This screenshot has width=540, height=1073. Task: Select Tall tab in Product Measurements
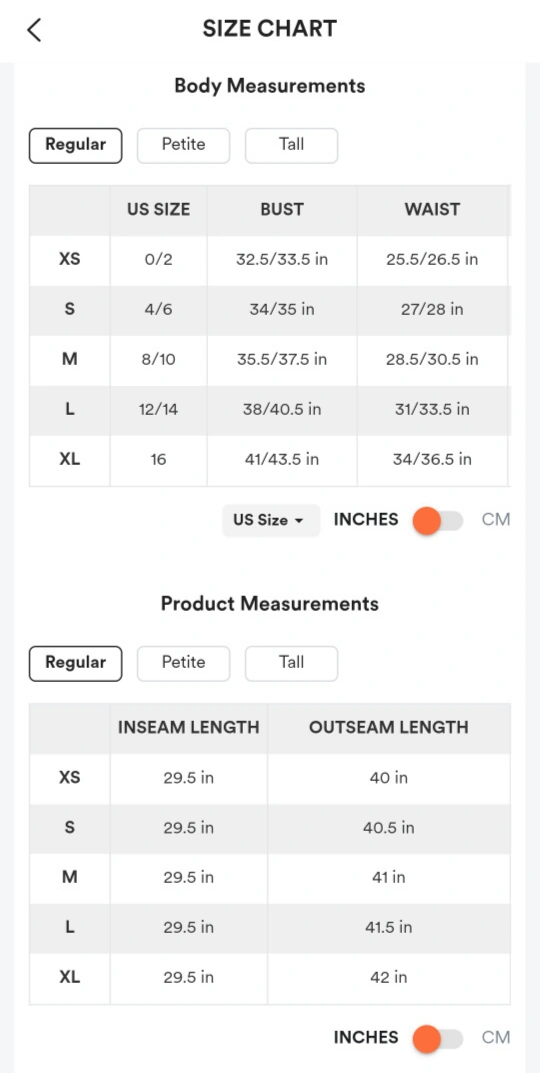(x=292, y=663)
